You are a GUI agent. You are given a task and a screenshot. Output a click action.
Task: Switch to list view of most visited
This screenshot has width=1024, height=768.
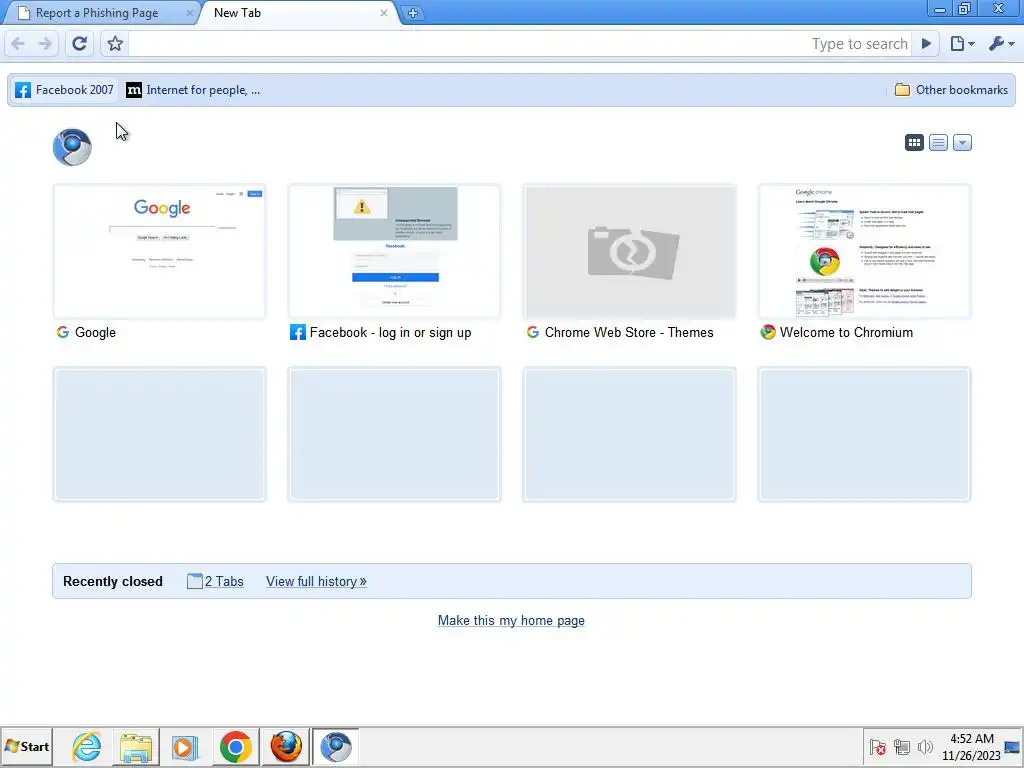click(938, 142)
